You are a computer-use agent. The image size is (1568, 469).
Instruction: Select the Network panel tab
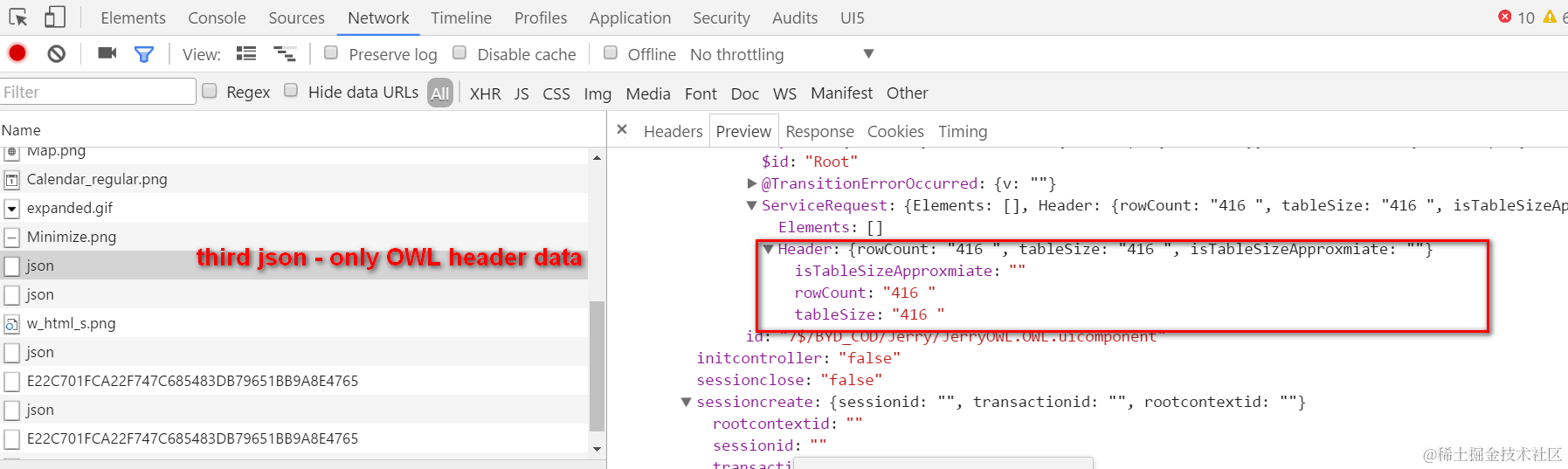378,17
